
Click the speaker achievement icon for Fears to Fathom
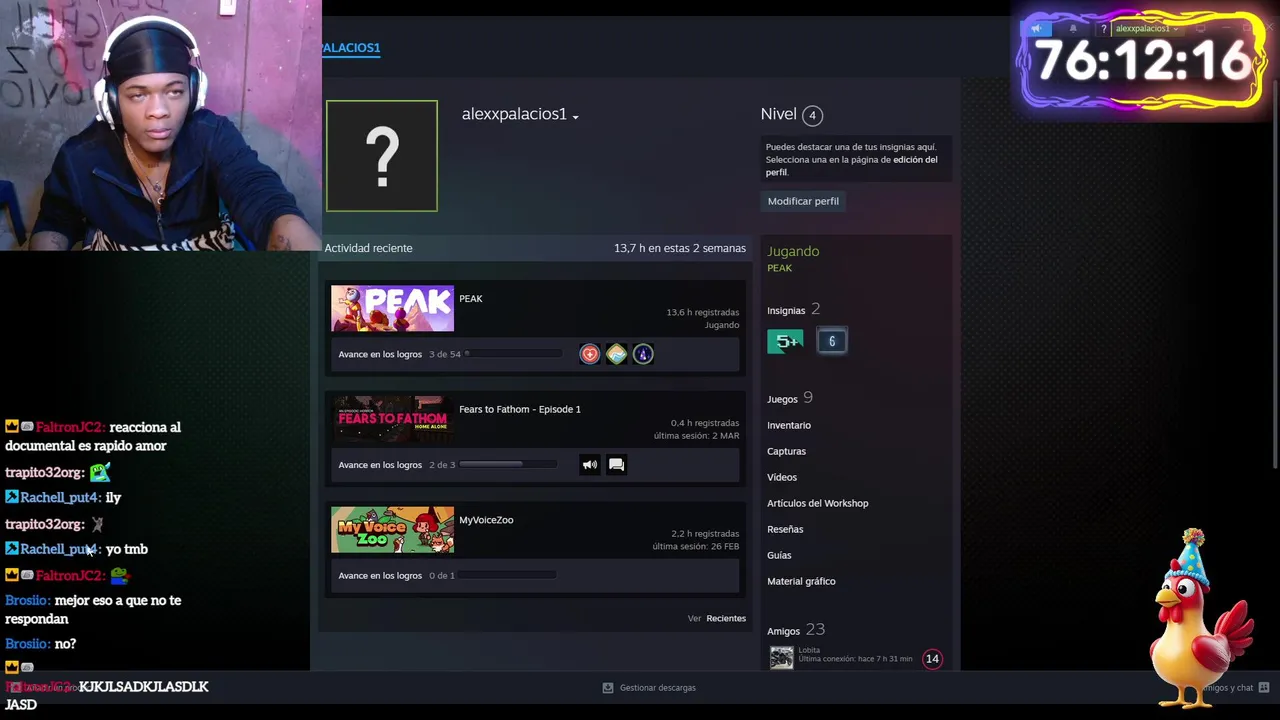tap(590, 464)
